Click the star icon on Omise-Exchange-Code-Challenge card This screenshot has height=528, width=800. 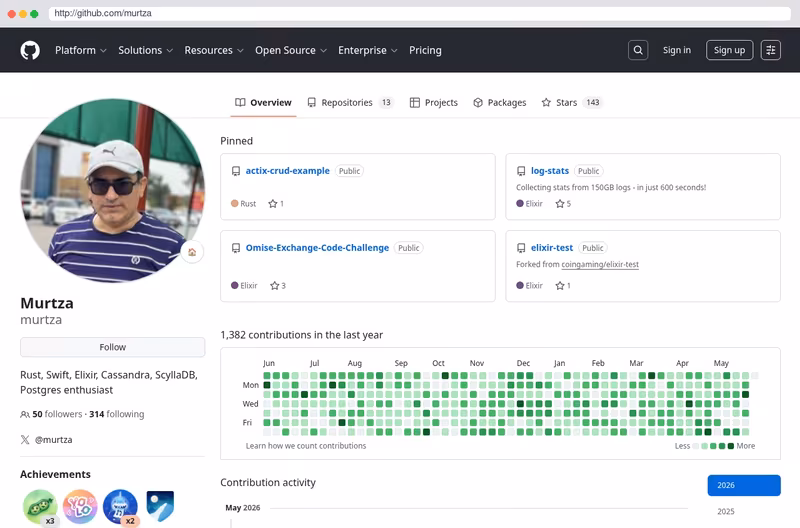coord(274,286)
